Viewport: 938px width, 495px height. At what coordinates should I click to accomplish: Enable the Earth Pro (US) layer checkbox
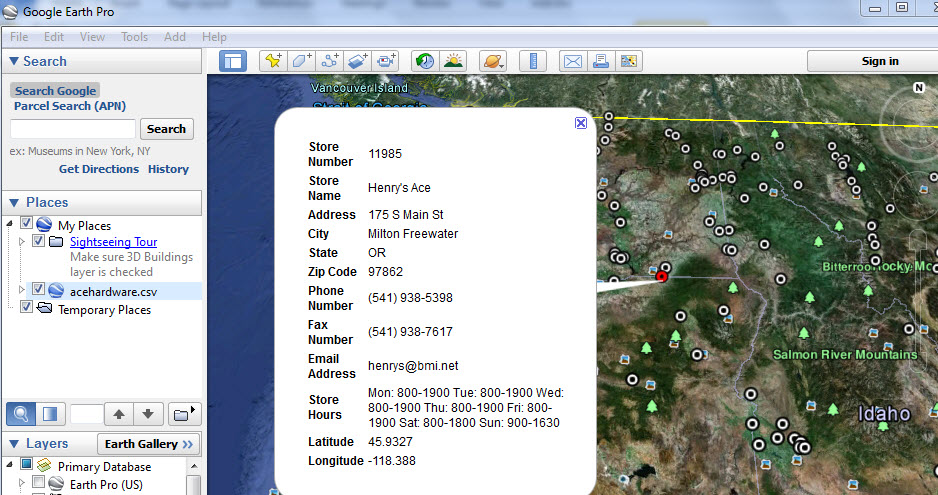tap(38, 482)
